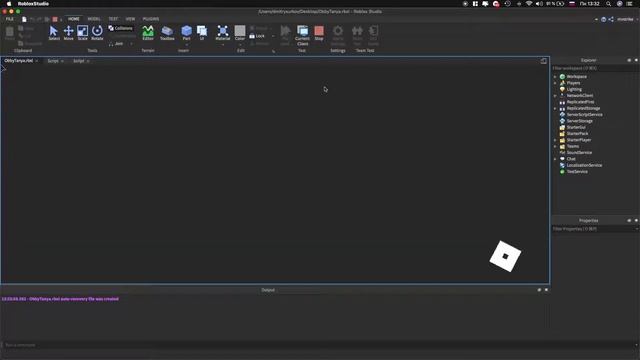Click the account username button
The height and width of the screenshot is (360, 640).
click(625, 19)
